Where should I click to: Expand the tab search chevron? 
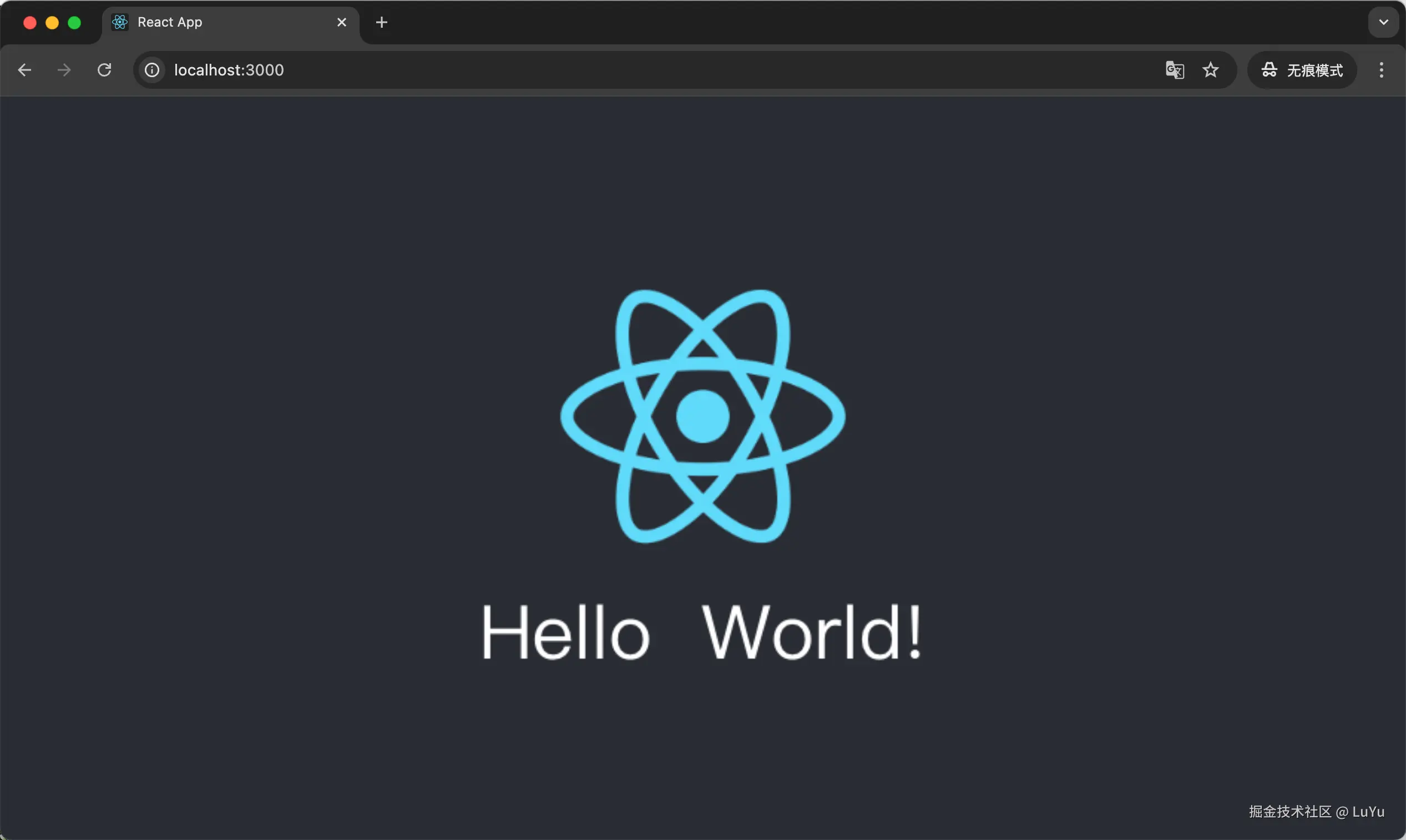point(1383,22)
